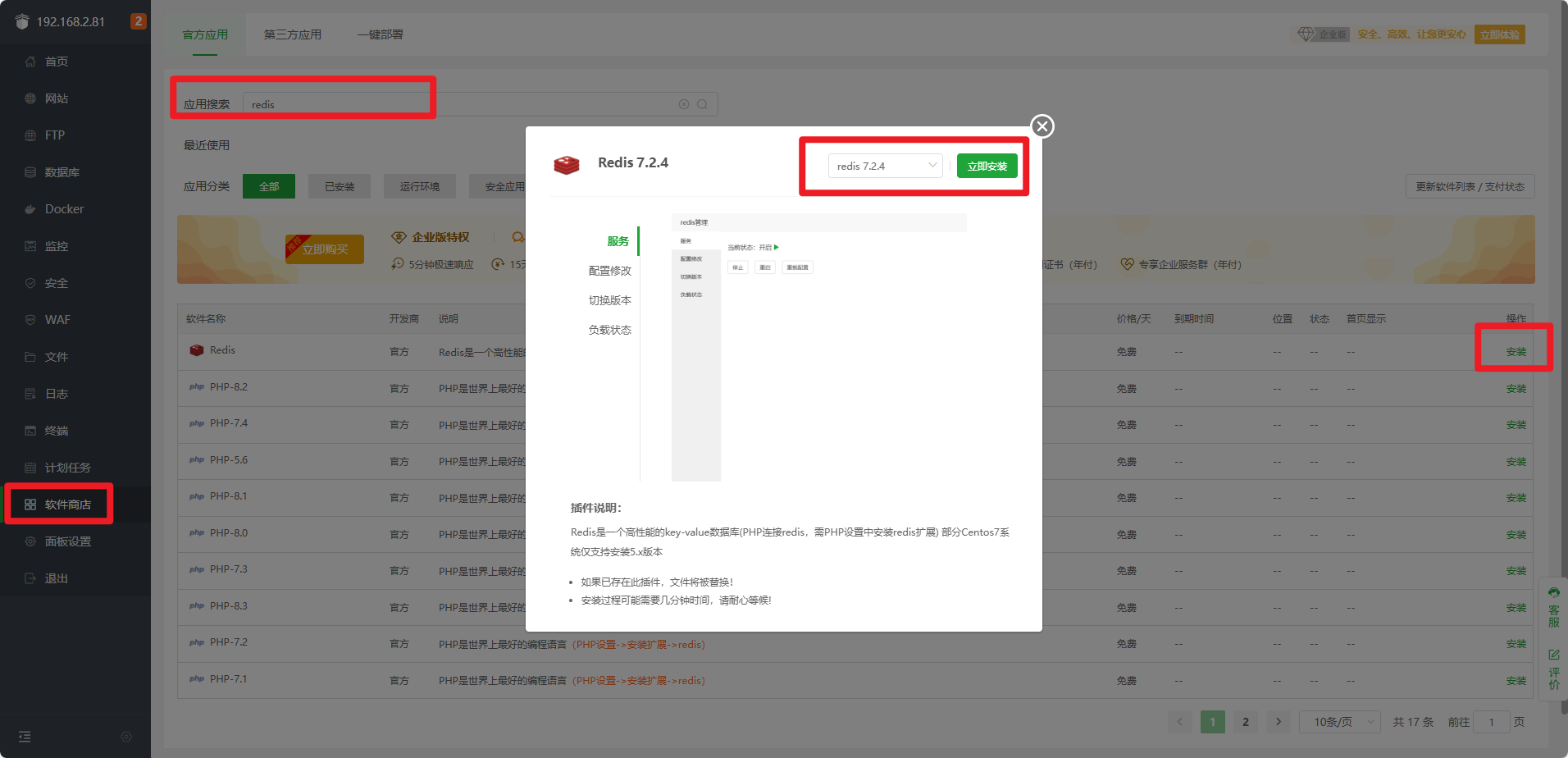This screenshot has height=758, width=1568.
Task: Click the gear icon at sidebar bottom
Action: (x=126, y=737)
